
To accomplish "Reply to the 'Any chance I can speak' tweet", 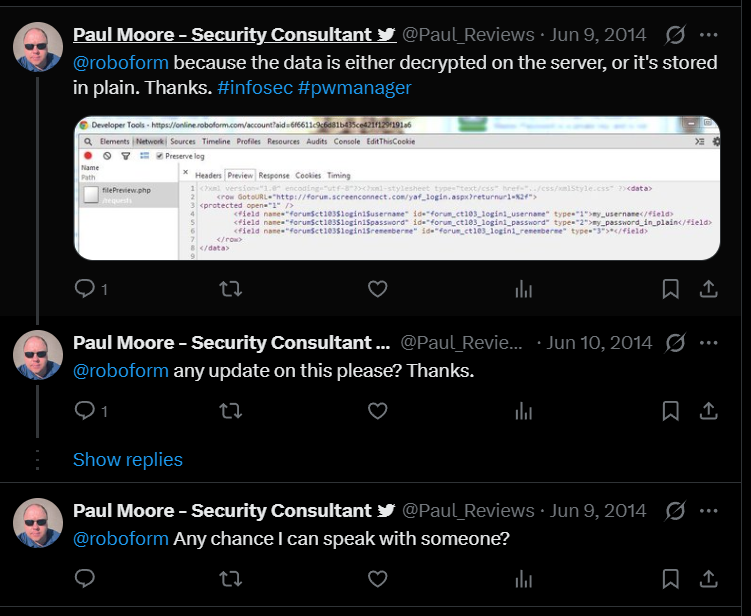I will pyautogui.click(x=86, y=578).
